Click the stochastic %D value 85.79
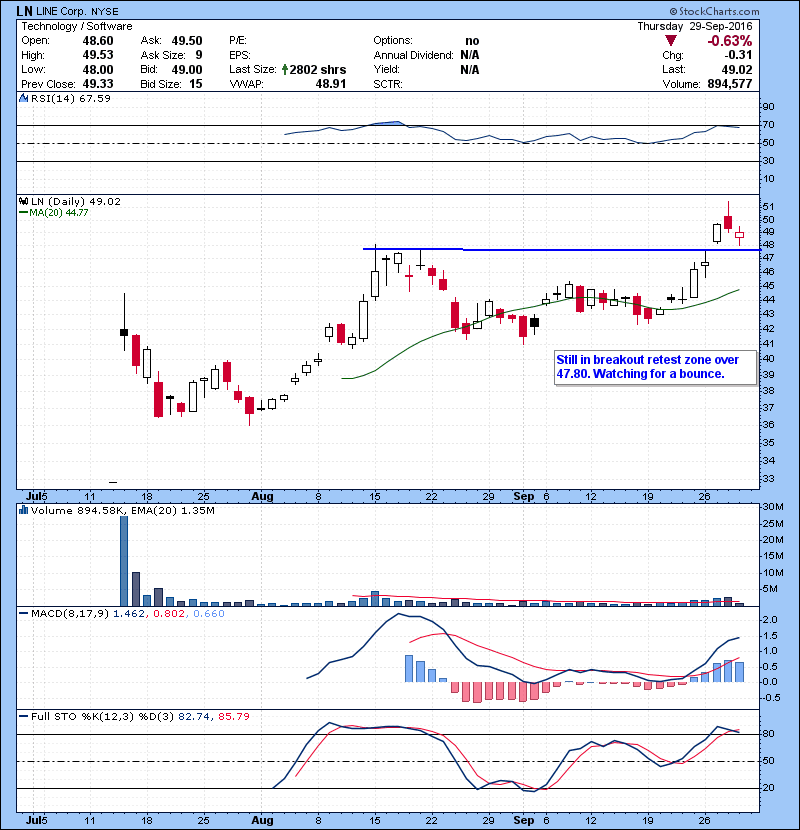This screenshot has height=830, width=800. click(x=233, y=716)
